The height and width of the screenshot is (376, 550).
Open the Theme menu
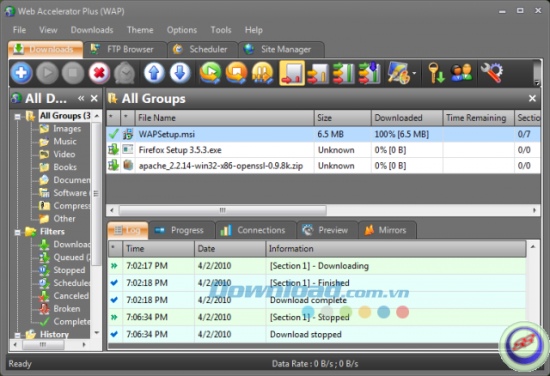point(140,30)
